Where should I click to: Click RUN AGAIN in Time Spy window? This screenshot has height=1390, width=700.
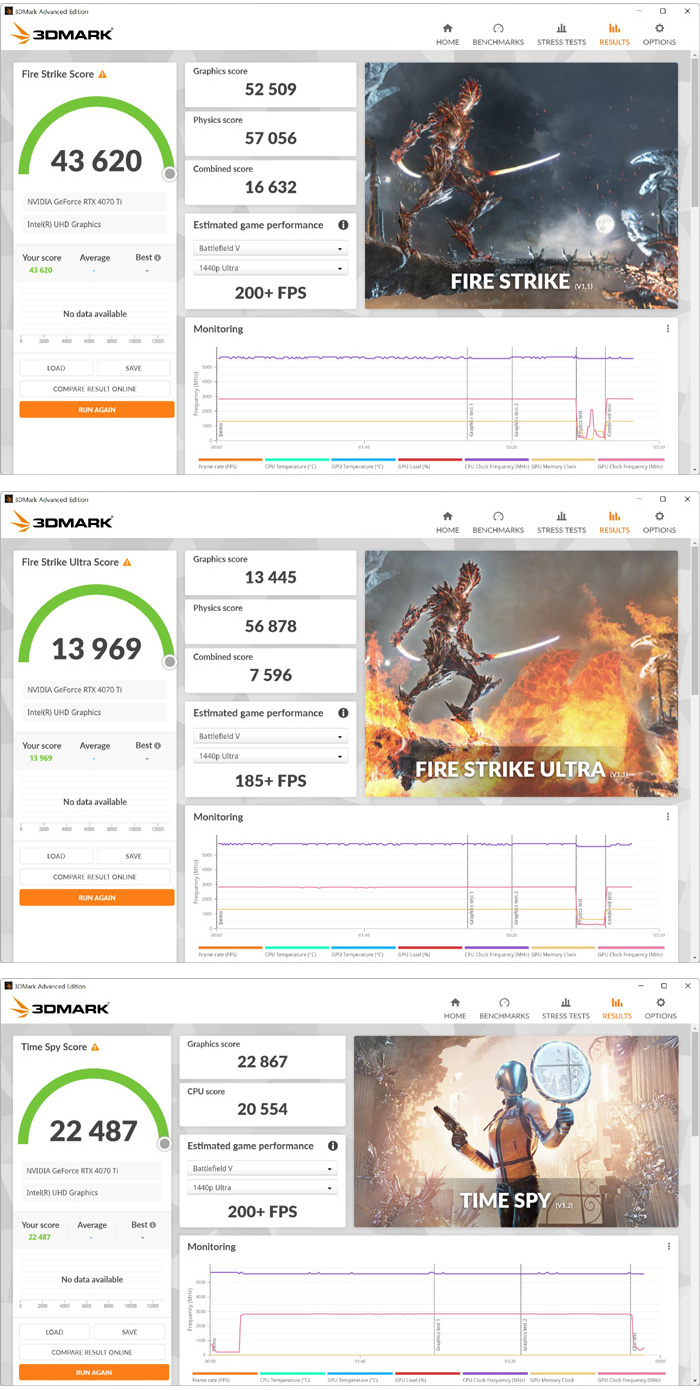[x=94, y=1372]
